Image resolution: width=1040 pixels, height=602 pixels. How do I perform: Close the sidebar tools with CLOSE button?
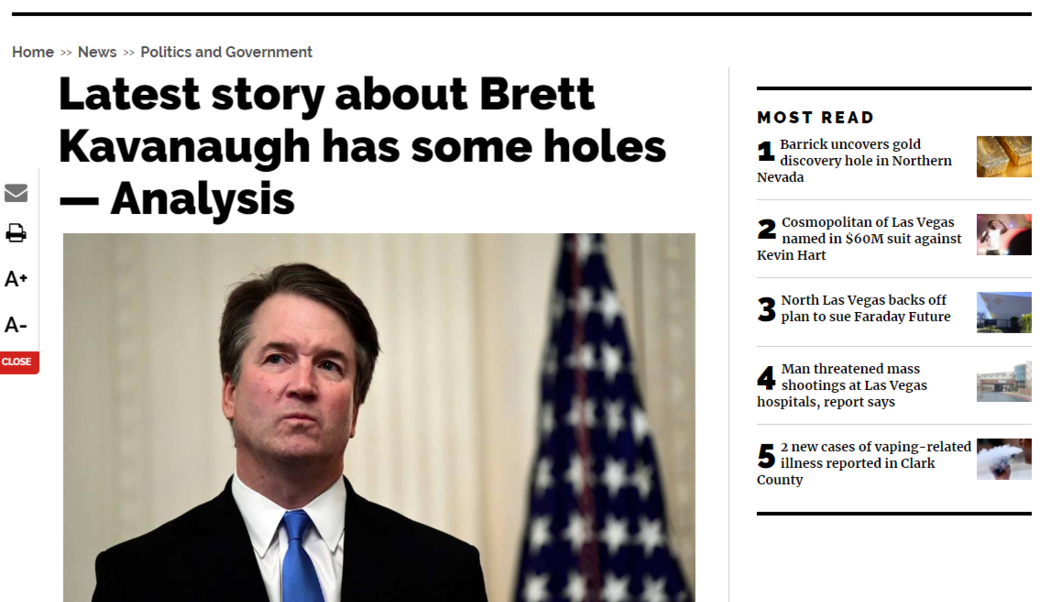[x=17, y=362]
